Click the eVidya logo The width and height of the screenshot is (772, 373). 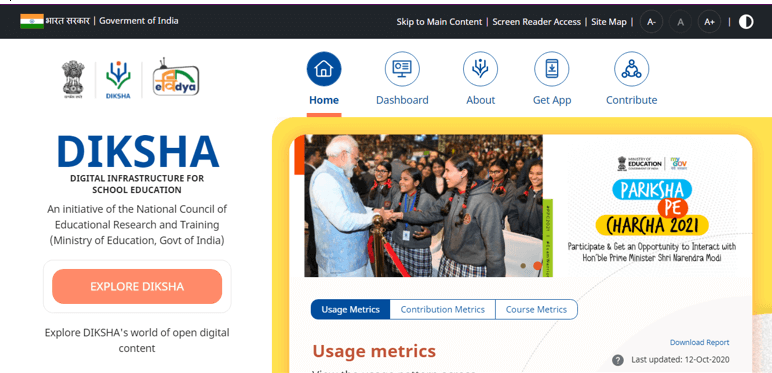coord(176,78)
